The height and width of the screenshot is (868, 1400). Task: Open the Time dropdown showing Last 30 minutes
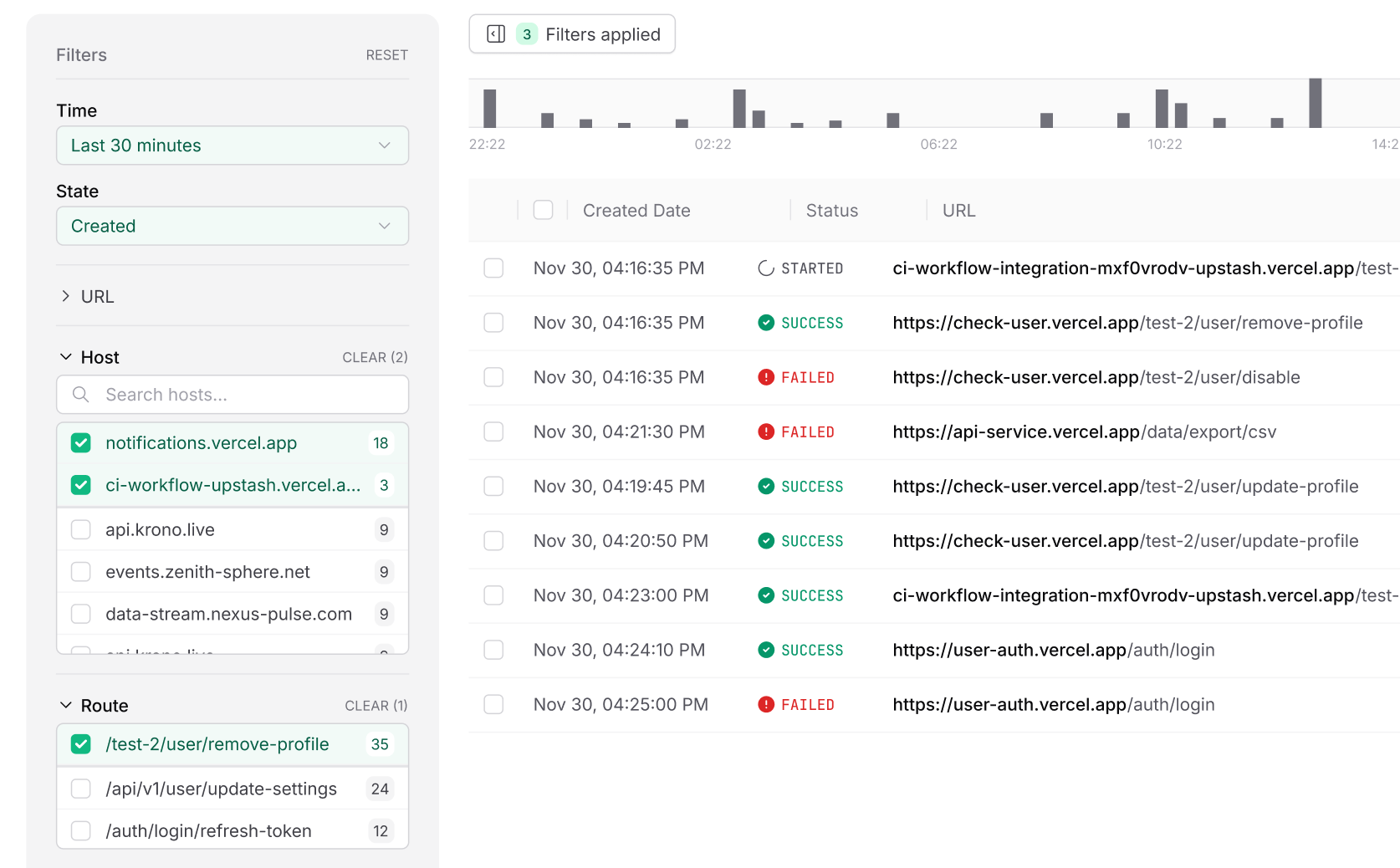232,146
